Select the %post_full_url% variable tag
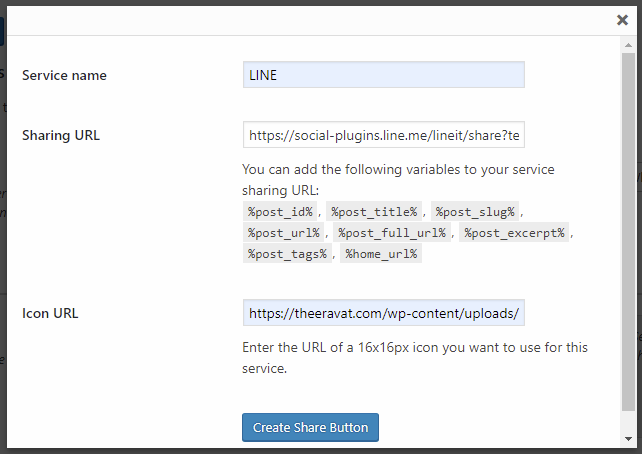Screen dimensions: 642x454 (x=392, y=233)
